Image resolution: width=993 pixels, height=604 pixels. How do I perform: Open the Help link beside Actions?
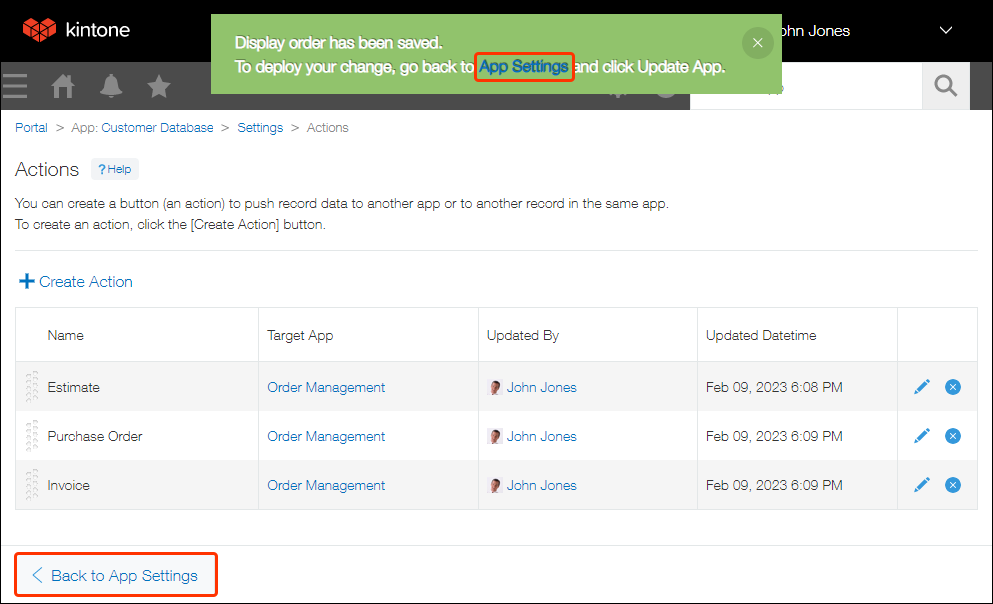coord(115,169)
